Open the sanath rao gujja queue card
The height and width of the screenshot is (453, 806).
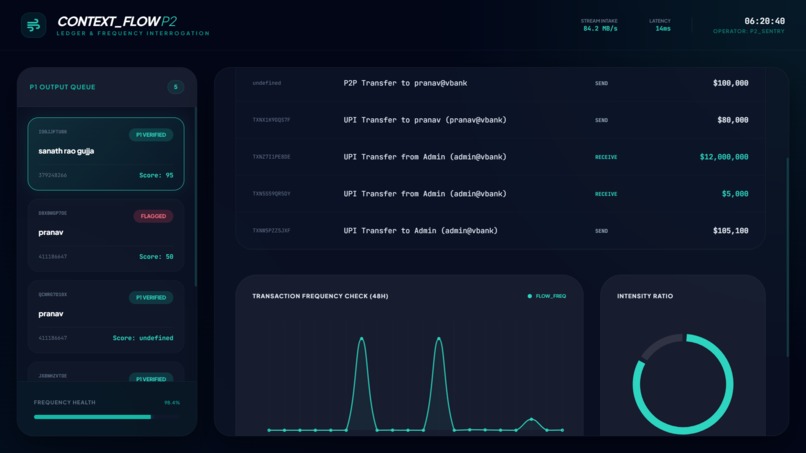(x=106, y=154)
